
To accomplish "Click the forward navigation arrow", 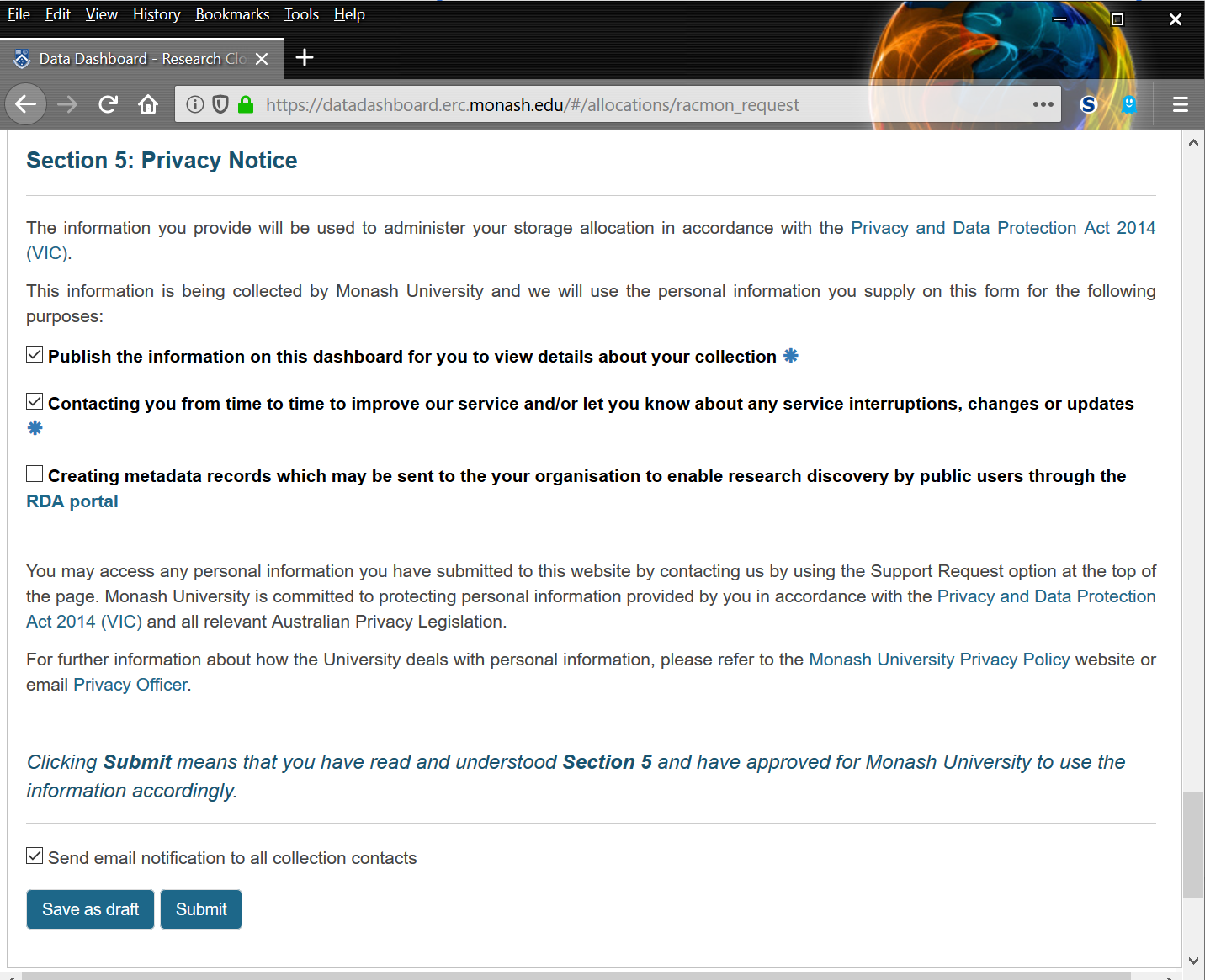I will click(67, 104).
